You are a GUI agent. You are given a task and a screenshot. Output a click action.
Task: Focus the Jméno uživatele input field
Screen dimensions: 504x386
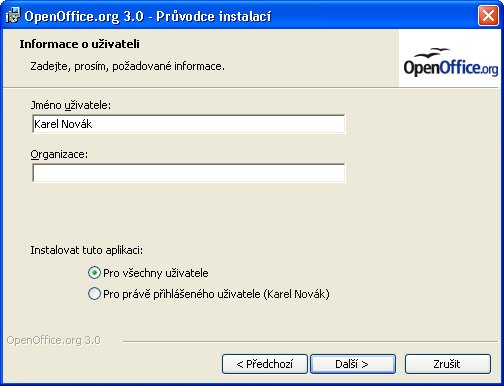pyautogui.click(x=189, y=124)
